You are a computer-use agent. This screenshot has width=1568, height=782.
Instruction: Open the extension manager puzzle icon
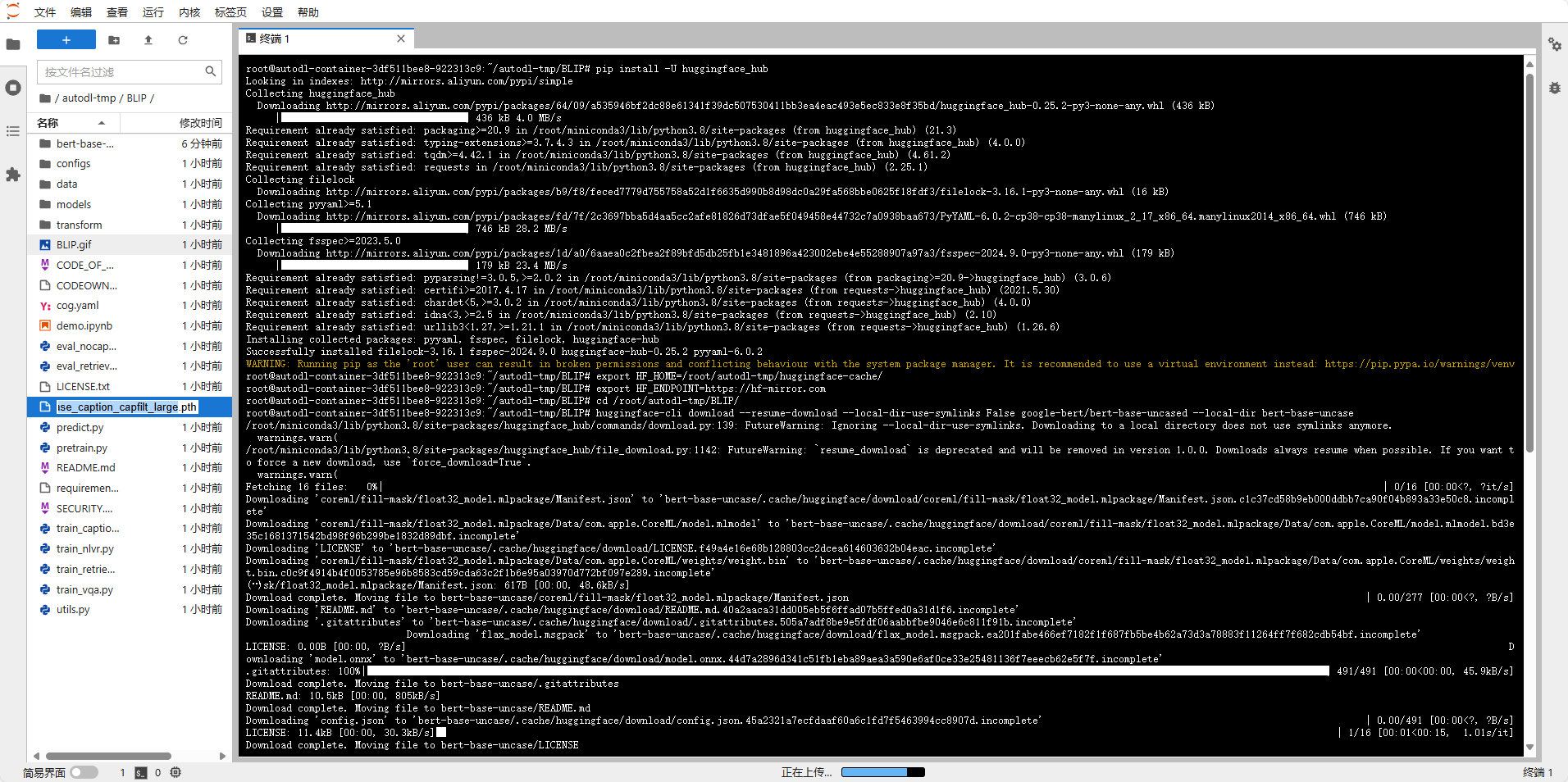click(13, 175)
